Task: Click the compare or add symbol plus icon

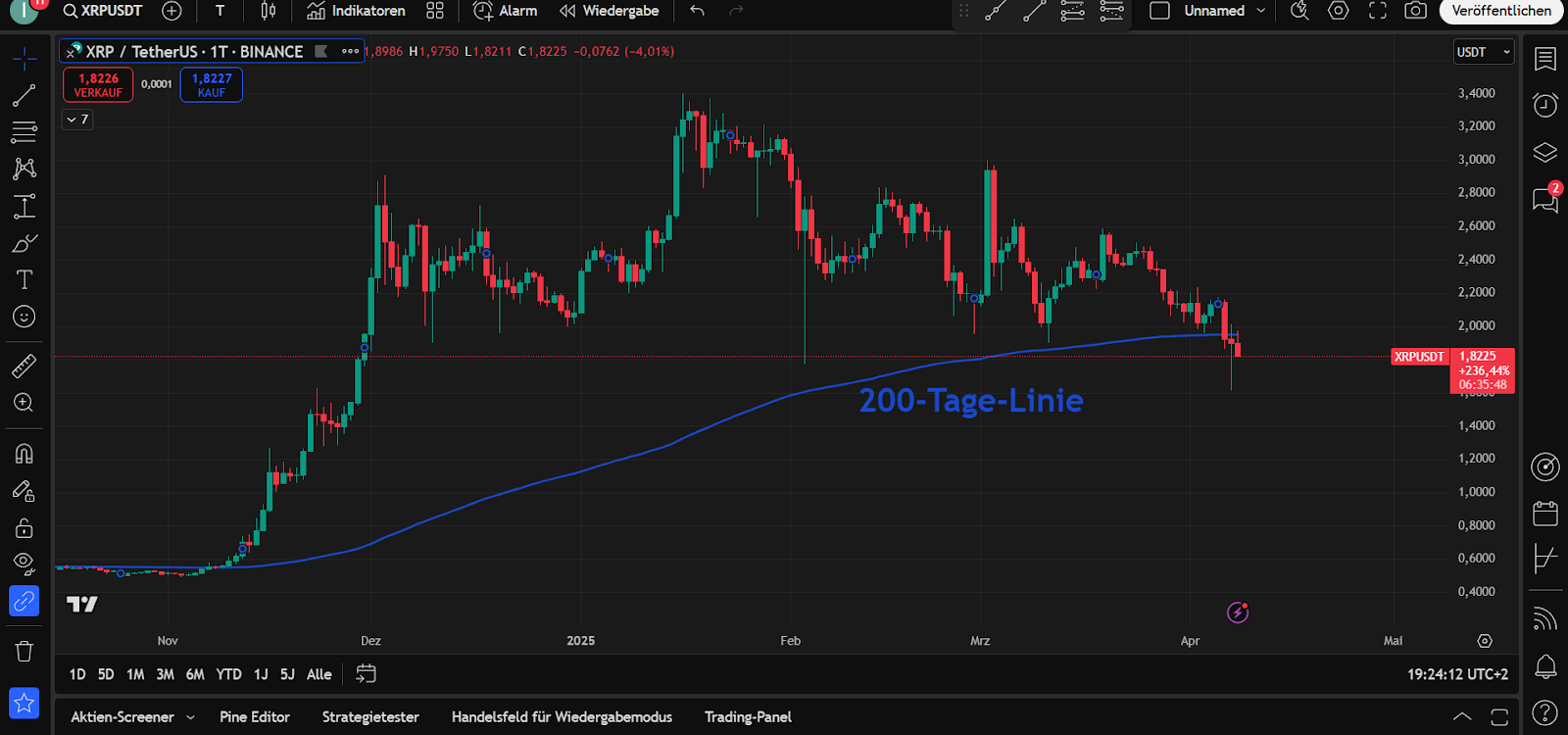Action: 171,11
